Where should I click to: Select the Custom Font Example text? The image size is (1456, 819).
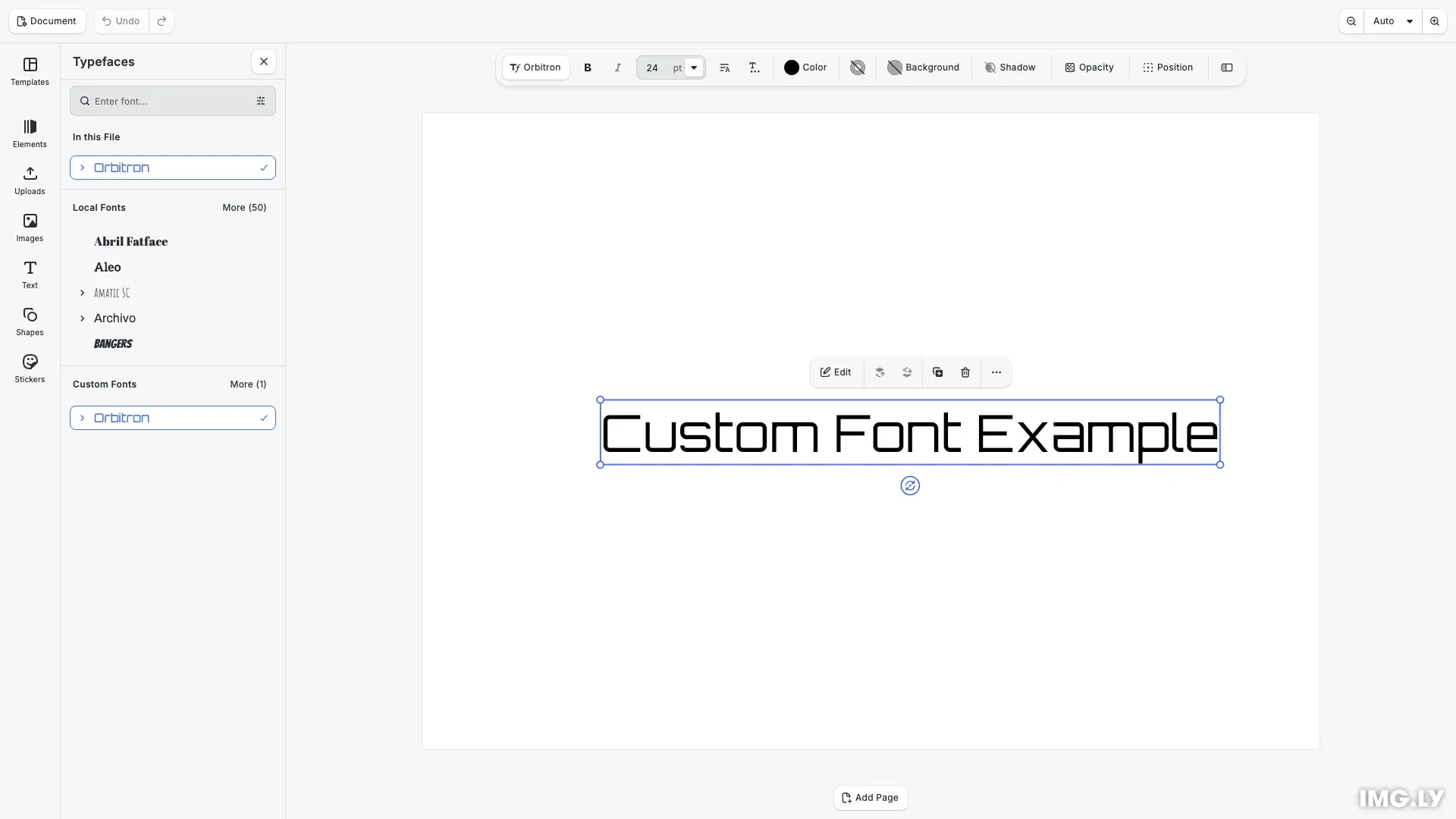pos(910,432)
